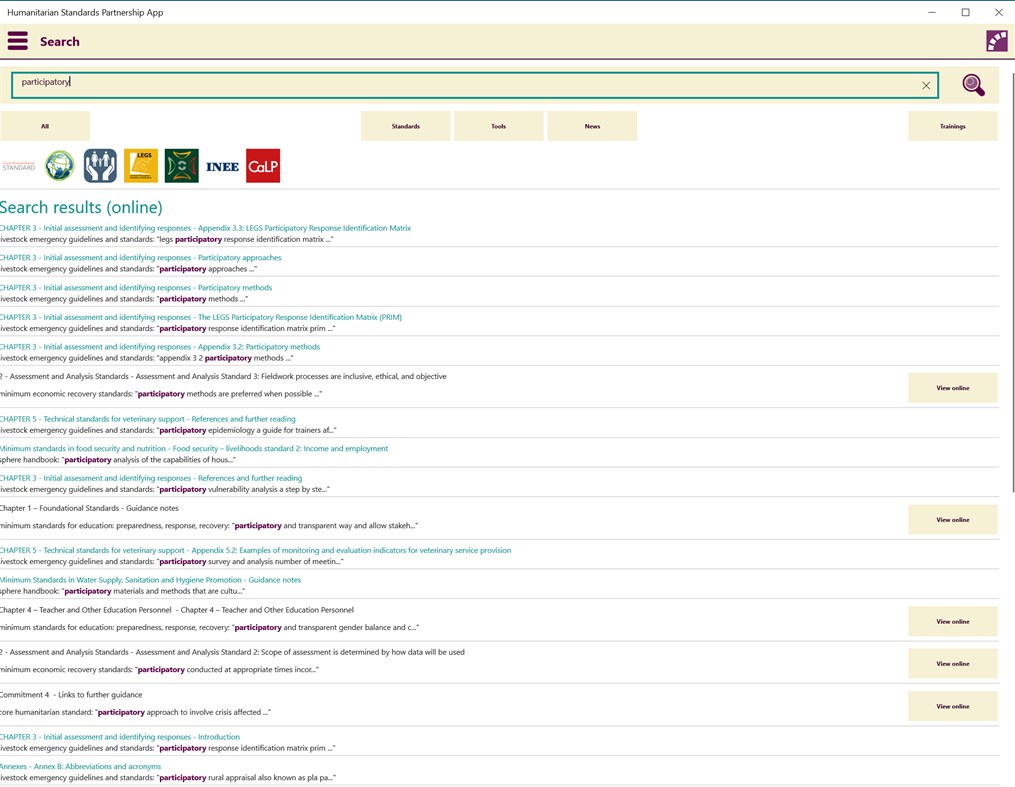
Task: Select the Trainings filter tab
Action: click(952, 125)
